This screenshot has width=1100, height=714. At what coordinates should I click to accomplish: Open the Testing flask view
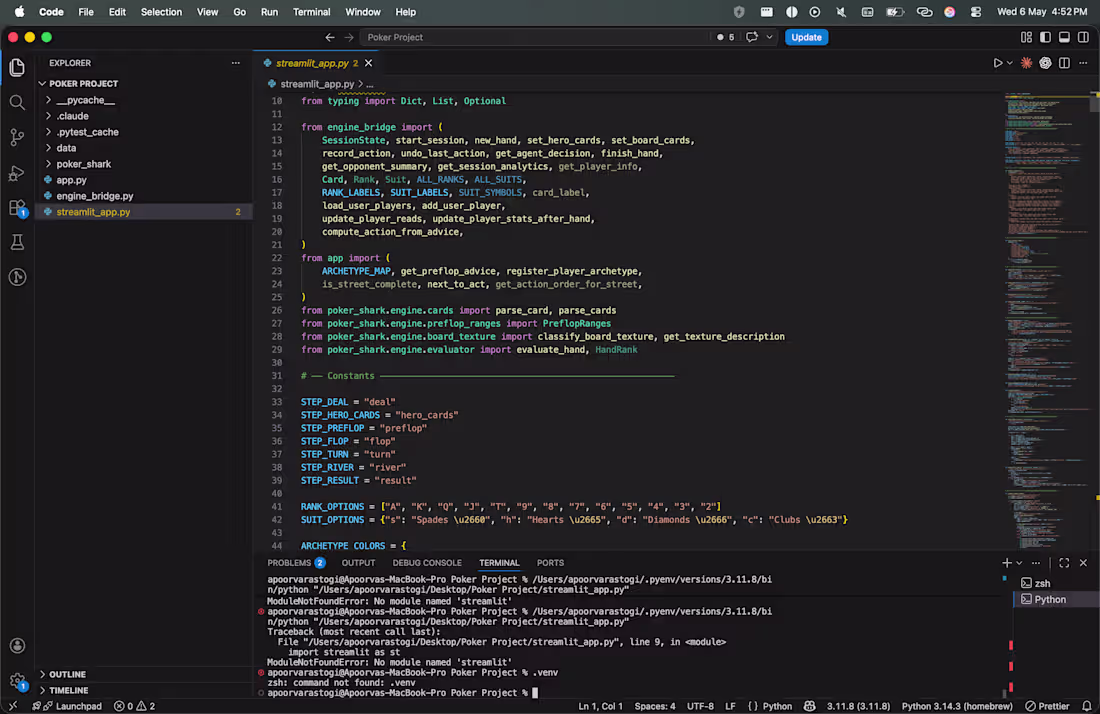click(17, 243)
